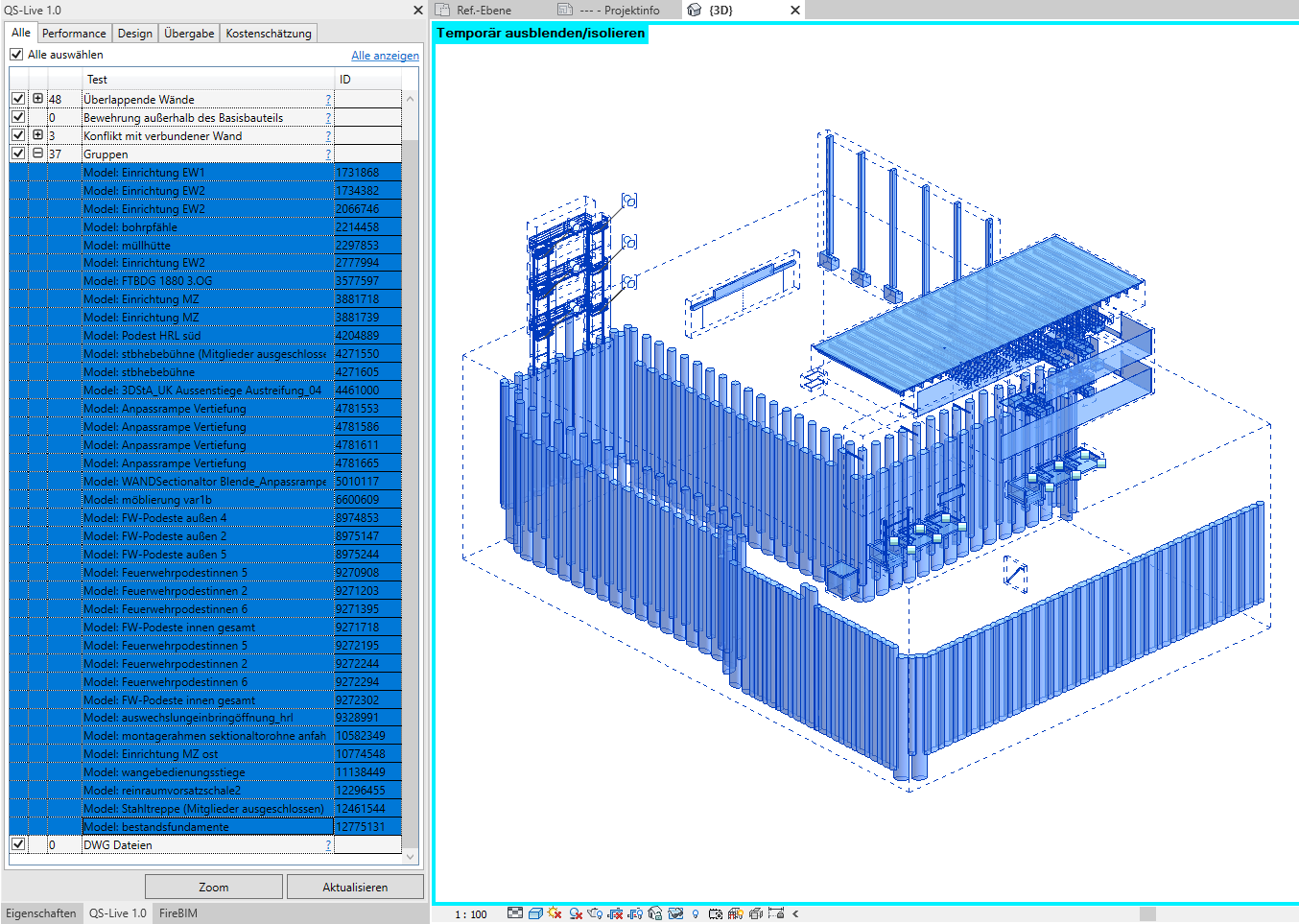Click the 'Alle anzeigen' link
This screenshot has height=924, width=1299.
[385, 56]
